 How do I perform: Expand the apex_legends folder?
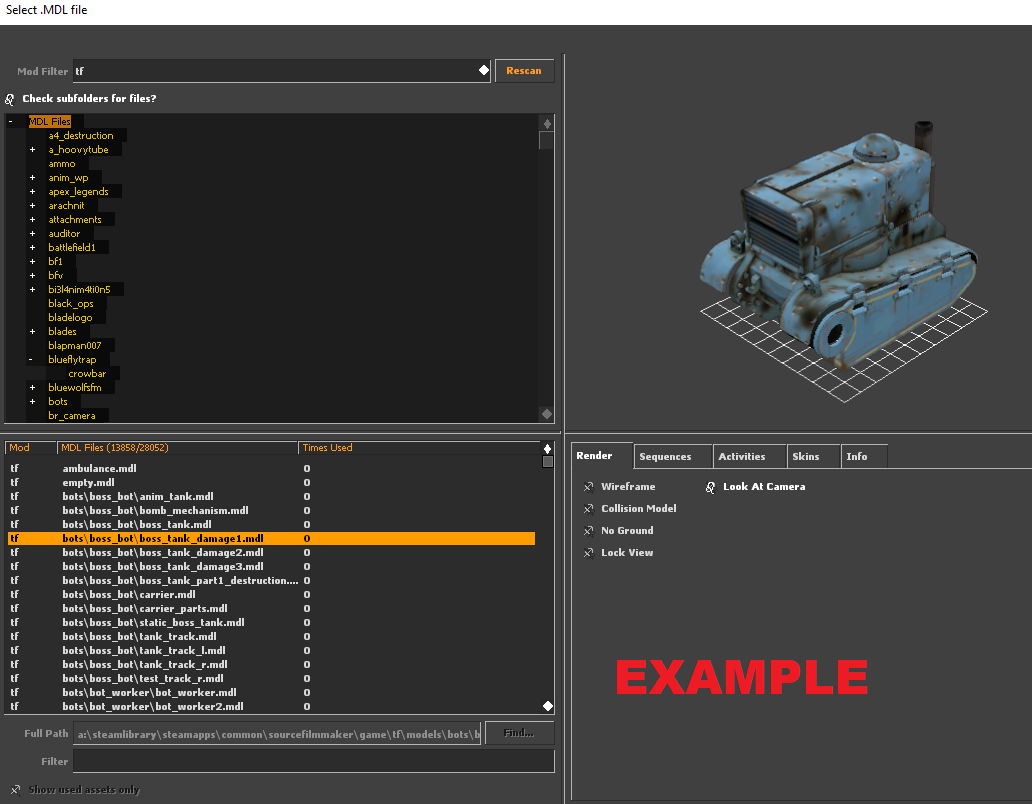coord(32,191)
